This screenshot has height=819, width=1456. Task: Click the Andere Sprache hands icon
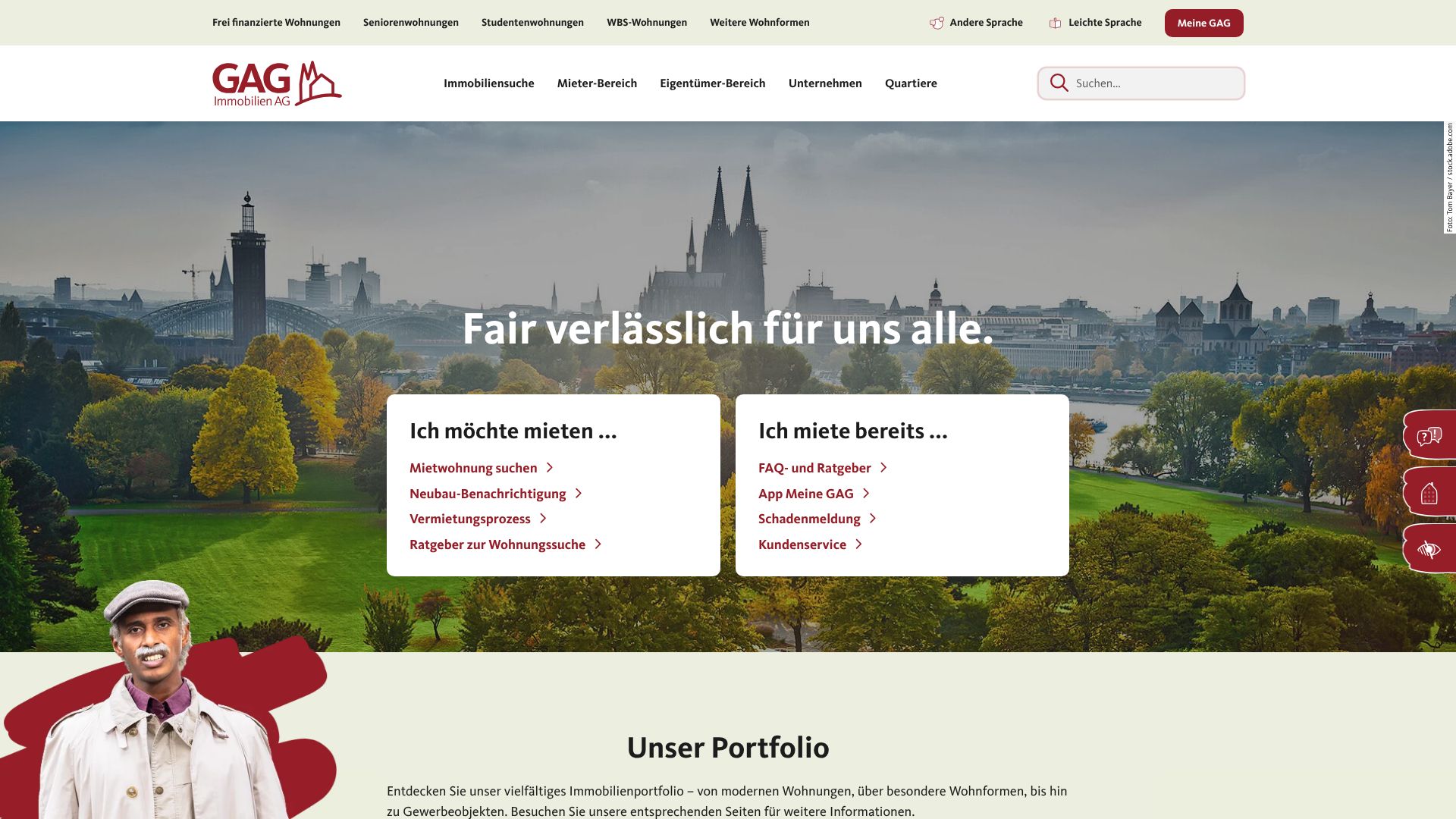tap(937, 23)
